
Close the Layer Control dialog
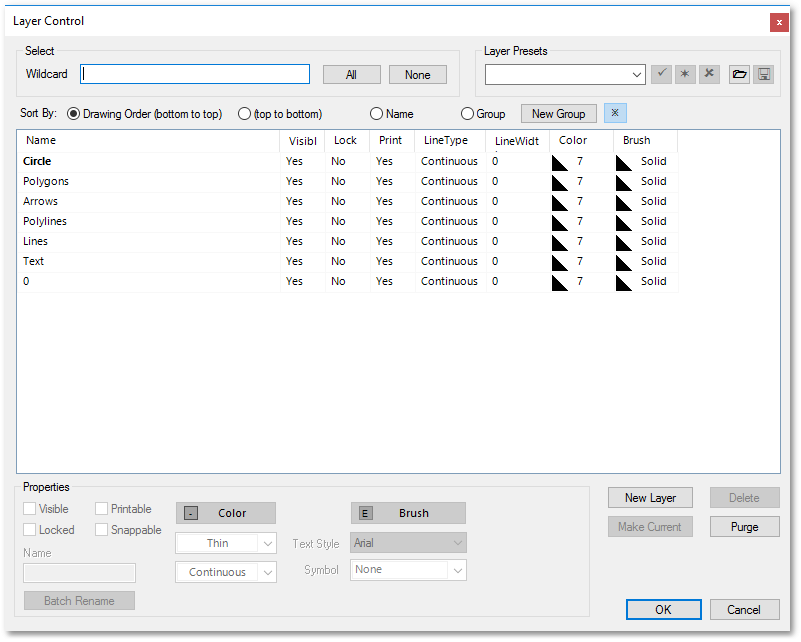[779, 22]
